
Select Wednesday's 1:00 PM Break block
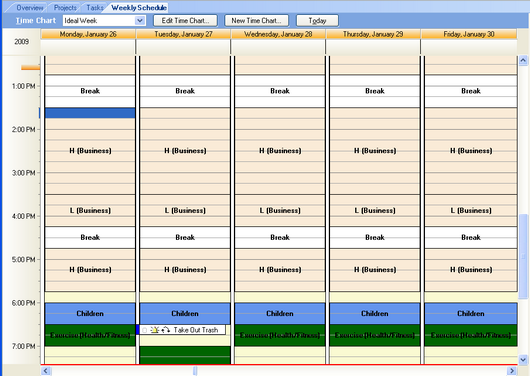280,91
